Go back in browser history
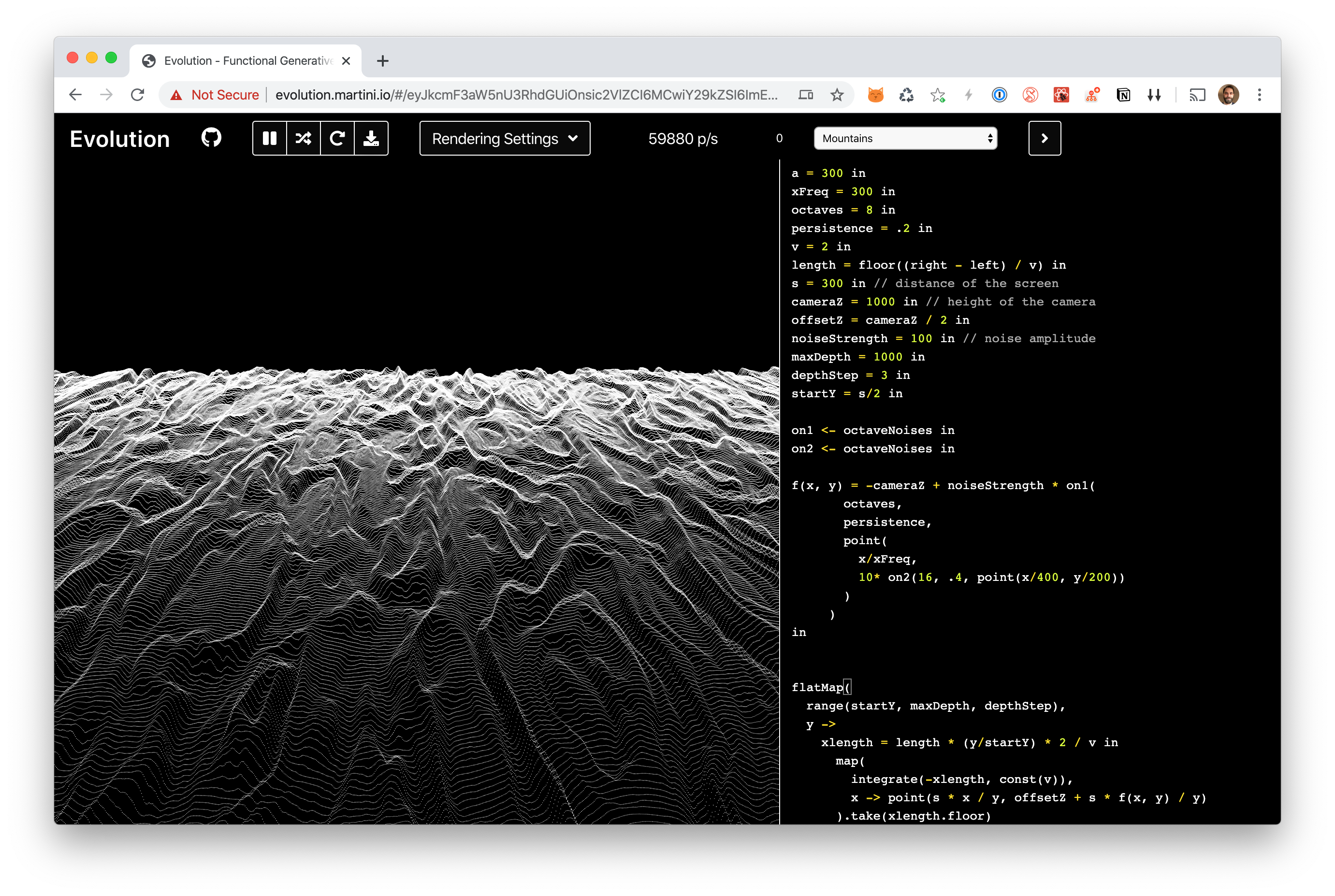The height and width of the screenshot is (896, 1335). (x=75, y=95)
